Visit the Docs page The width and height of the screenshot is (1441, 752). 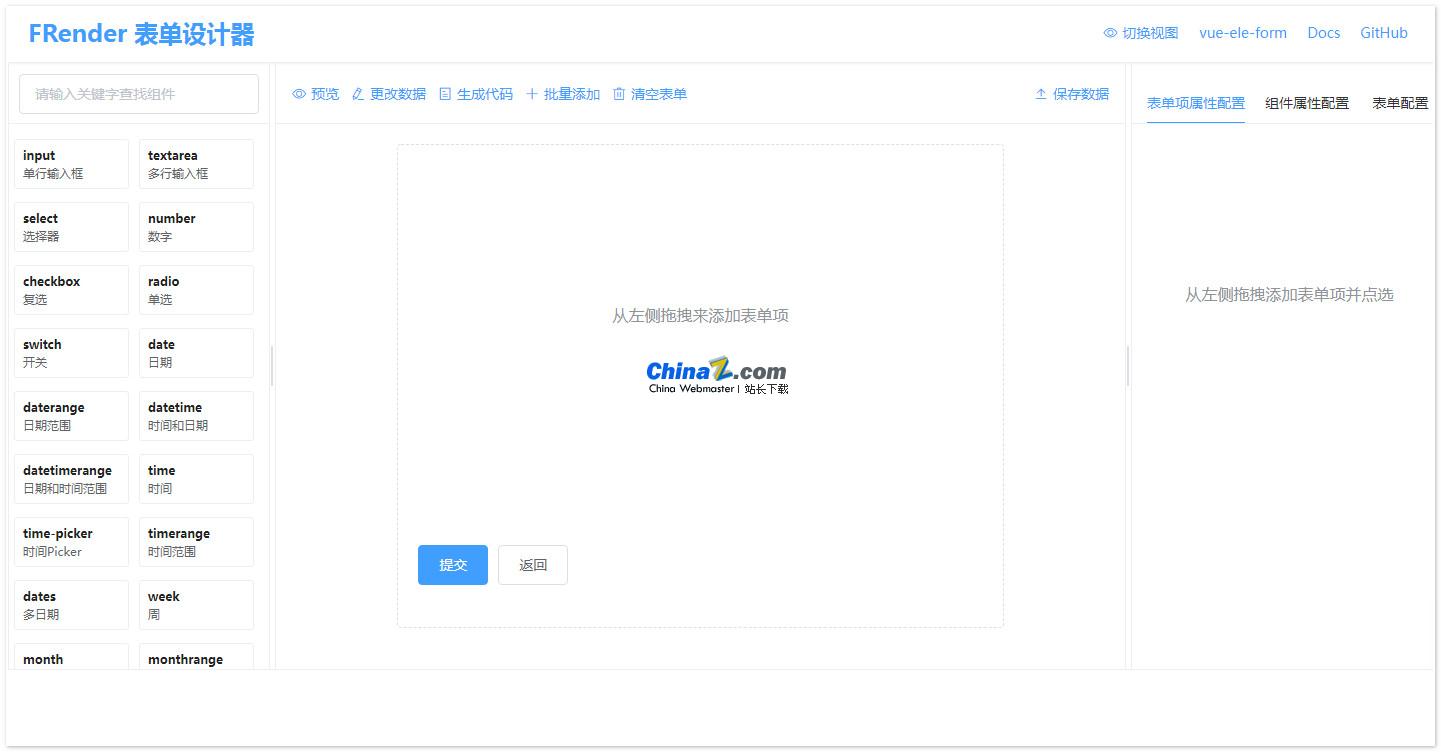pyautogui.click(x=1323, y=32)
